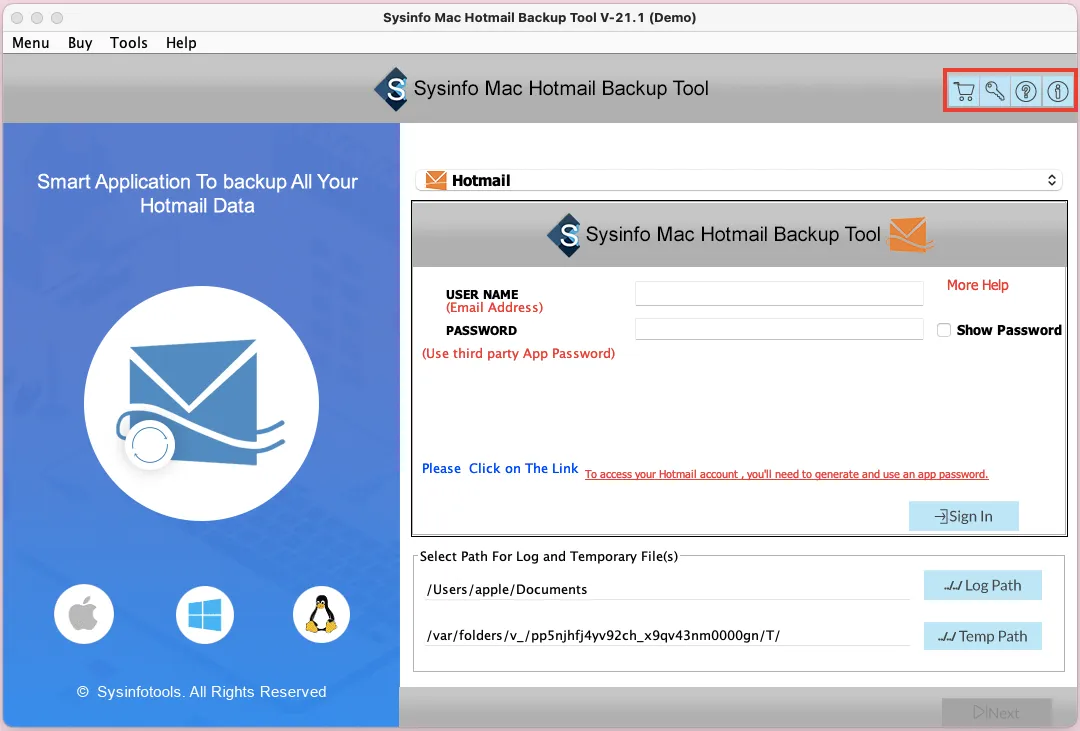Click the Apple macOS platform icon
The image size is (1080, 731).
click(x=84, y=614)
